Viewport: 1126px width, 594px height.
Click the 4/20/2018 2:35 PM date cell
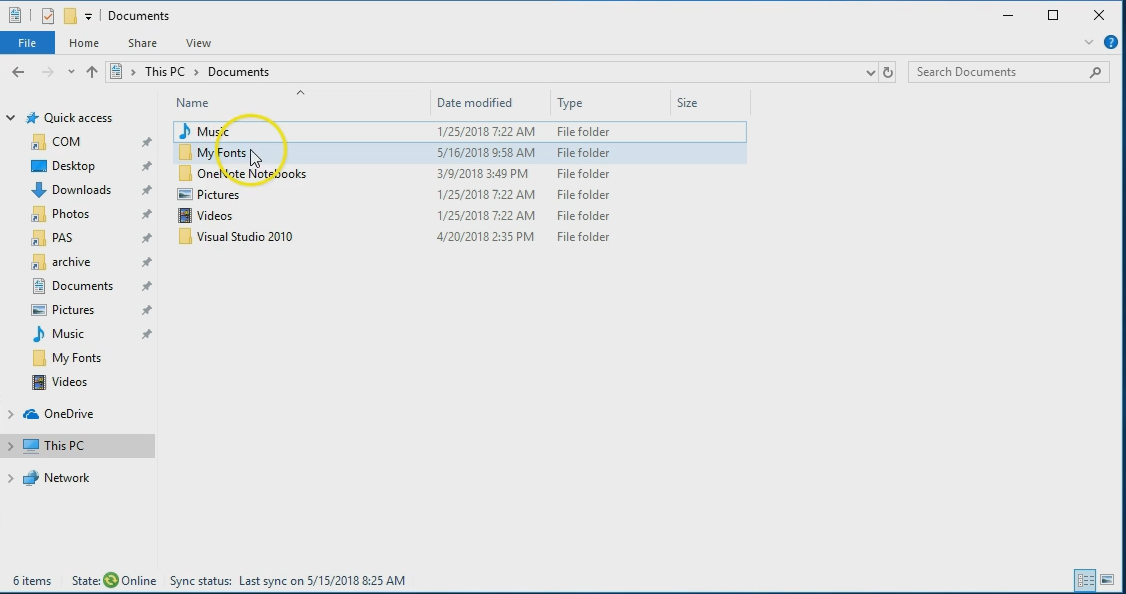[485, 236]
